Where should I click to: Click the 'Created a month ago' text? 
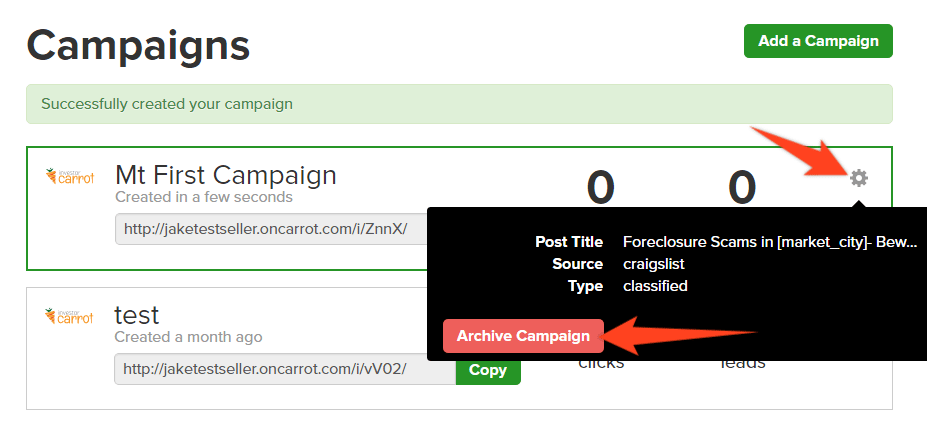tap(188, 337)
